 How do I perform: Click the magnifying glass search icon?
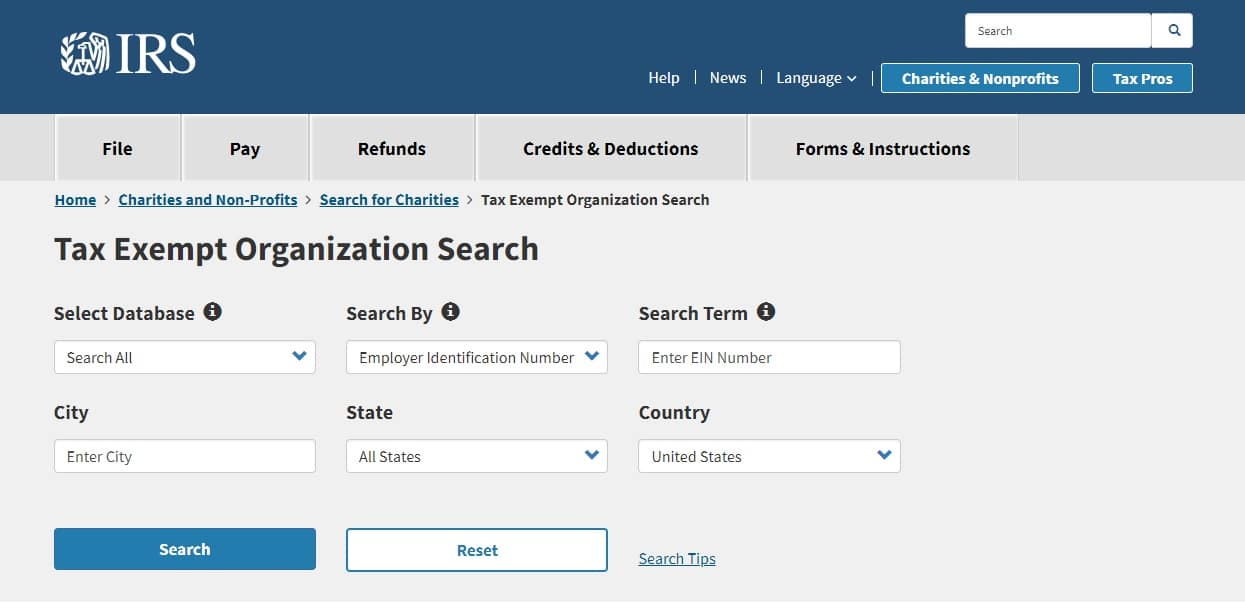[1172, 31]
